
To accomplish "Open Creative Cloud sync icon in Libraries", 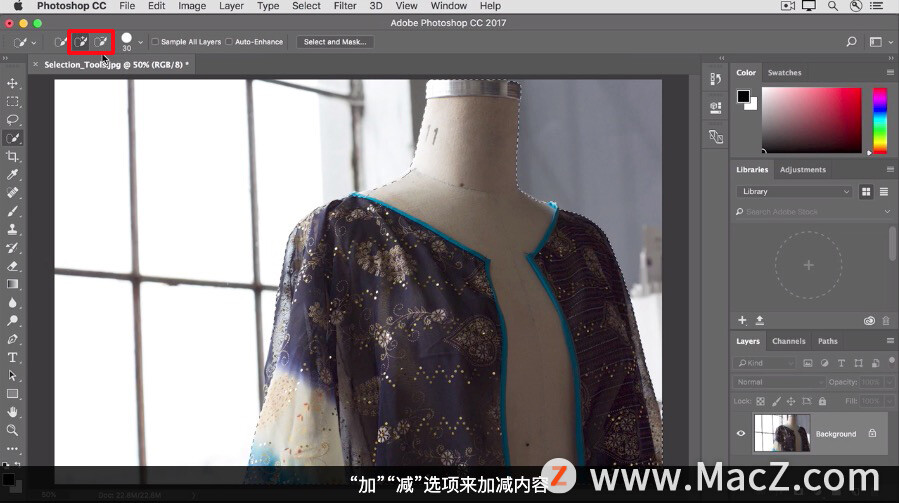I will click(x=869, y=321).
